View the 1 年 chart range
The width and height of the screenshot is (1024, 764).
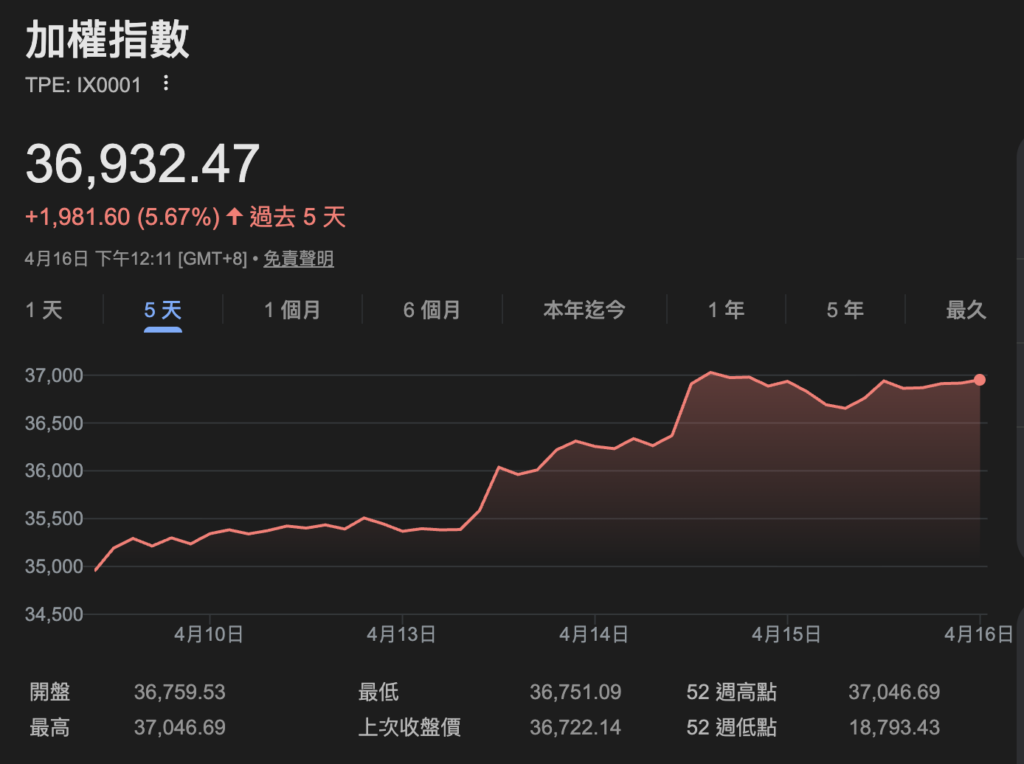click(x=726, y=310)
